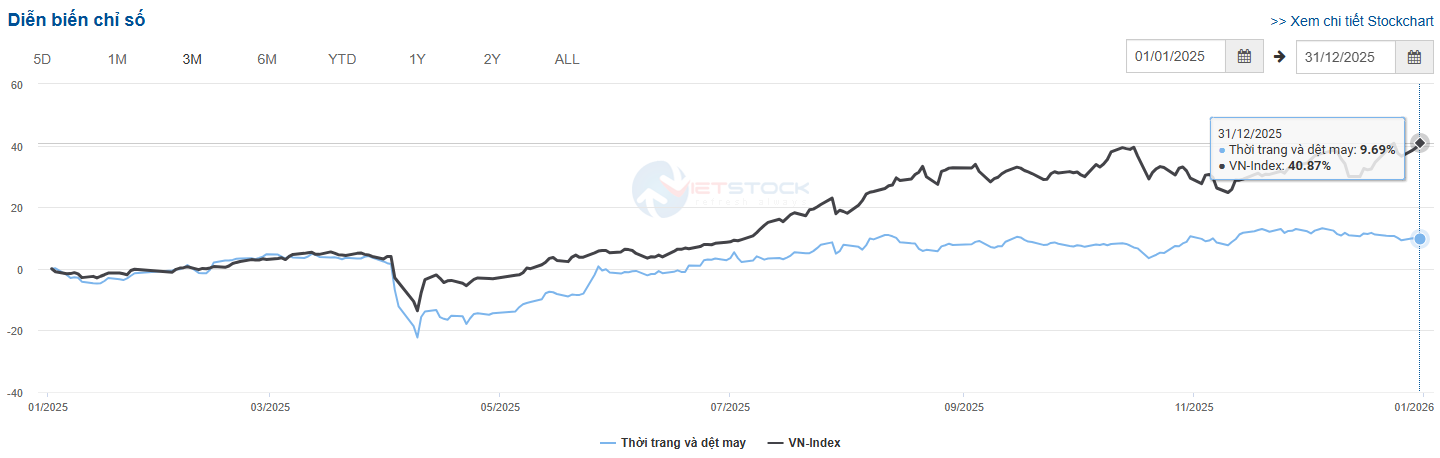Click the end date field 31/12/2025
Screen dimensions: 1440x458
pyautogui.click(x=1346, y=57)
